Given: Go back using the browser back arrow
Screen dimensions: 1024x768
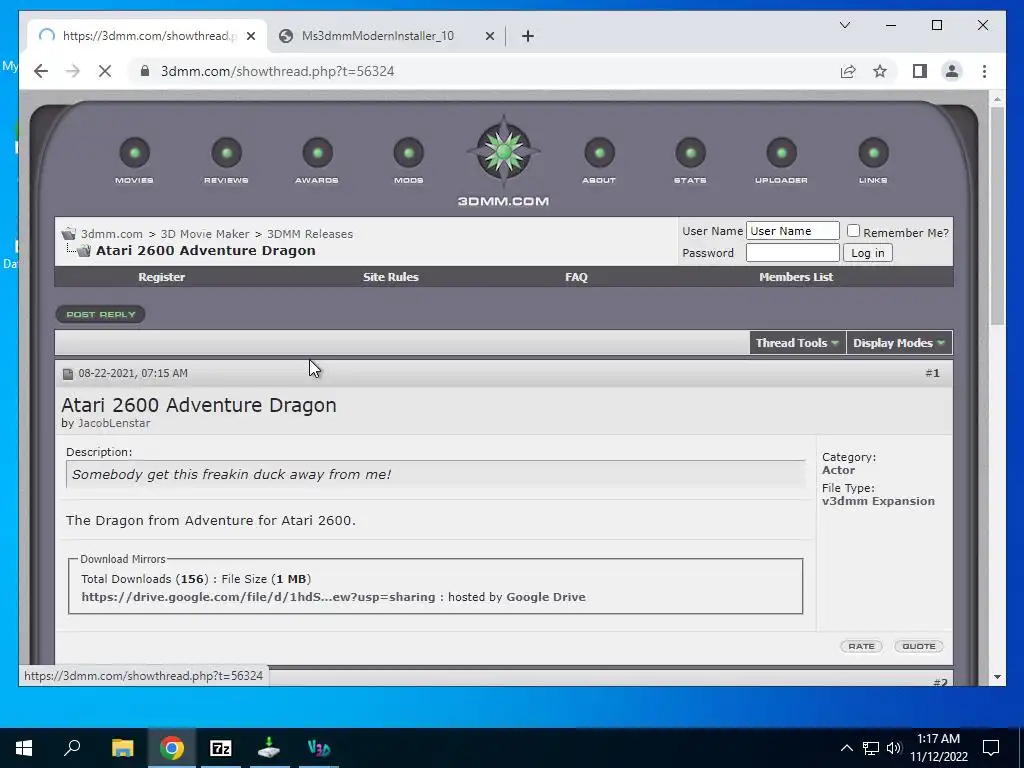Looking at the screenshot, I should click(40, 71).
